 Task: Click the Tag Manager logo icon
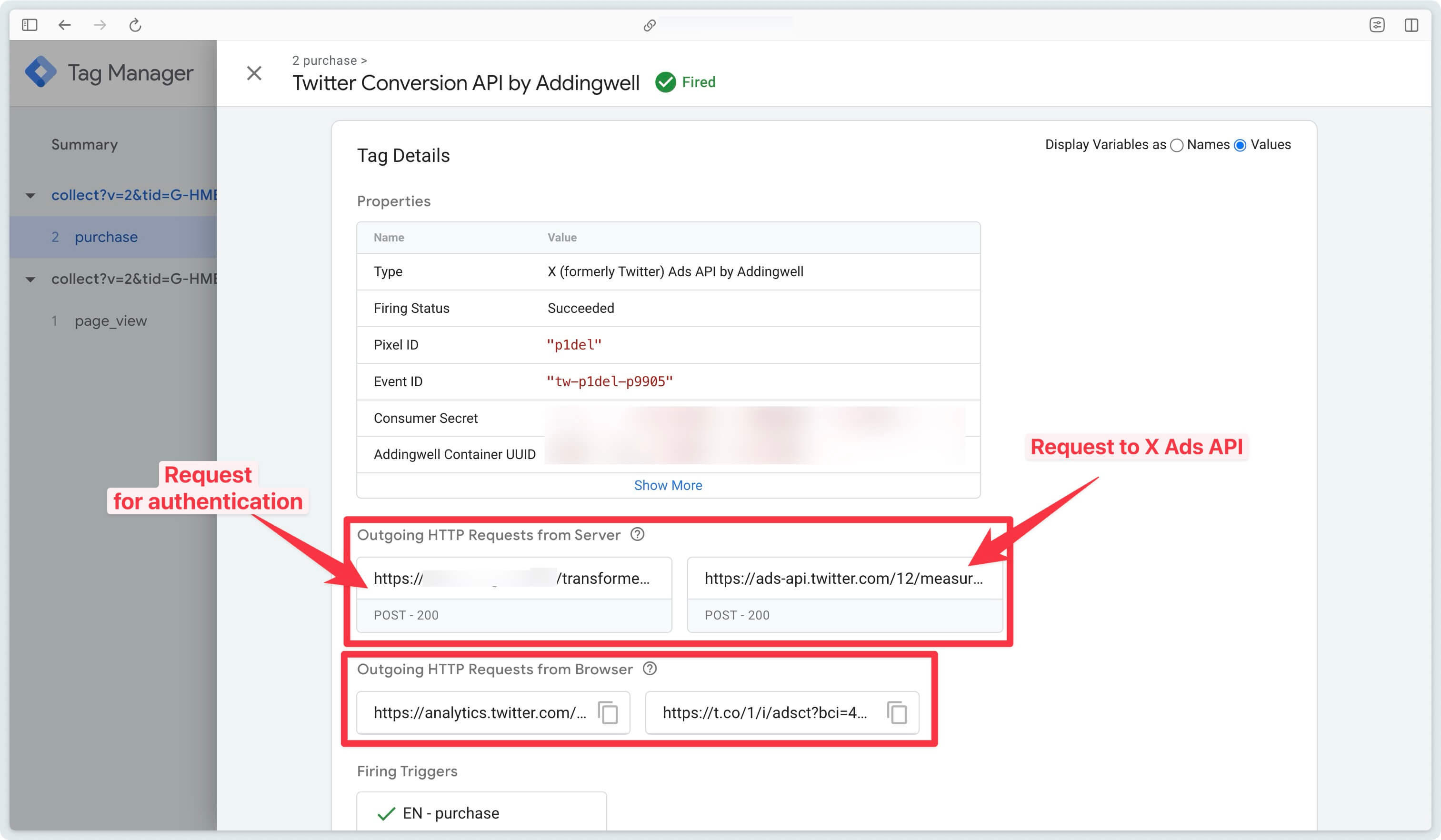pos(40,72)
